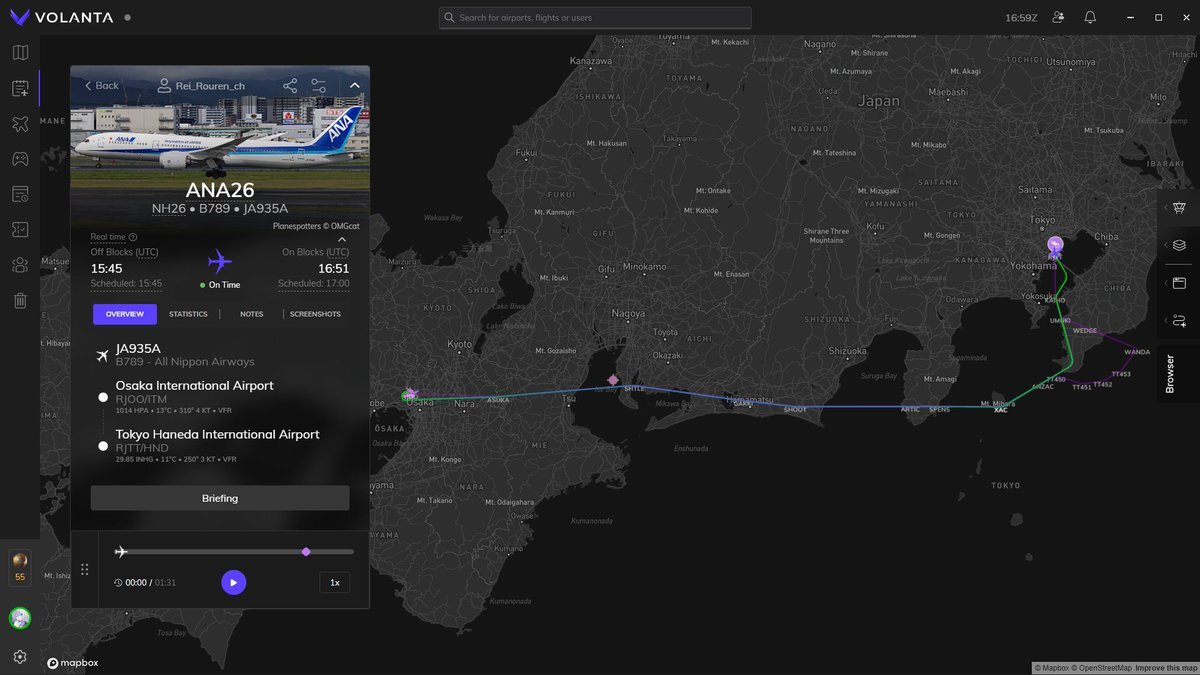The image size is (1200, 675).
Task: Click the game controller sidebar icon
Action: (20, 159)
